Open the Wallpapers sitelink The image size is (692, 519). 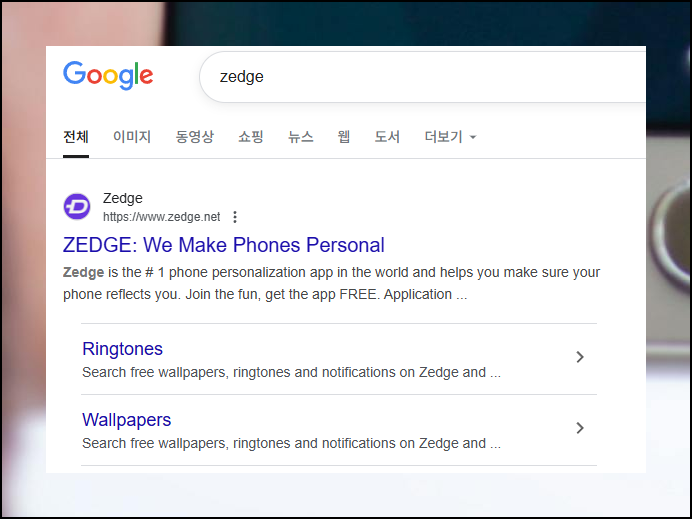click(x=126, y=420)
